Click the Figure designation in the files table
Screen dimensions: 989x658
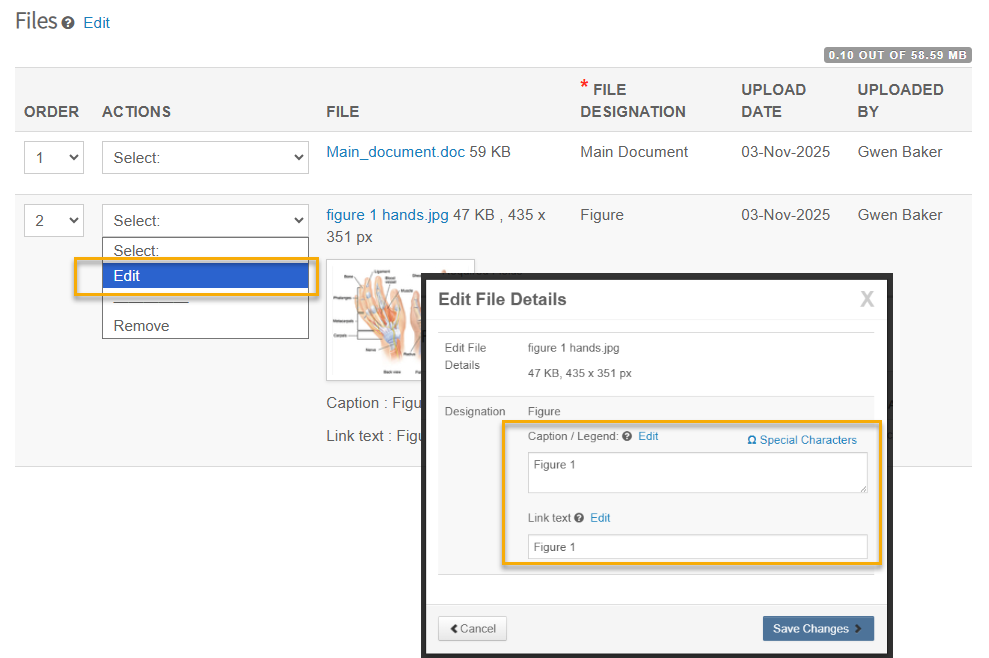602,215
